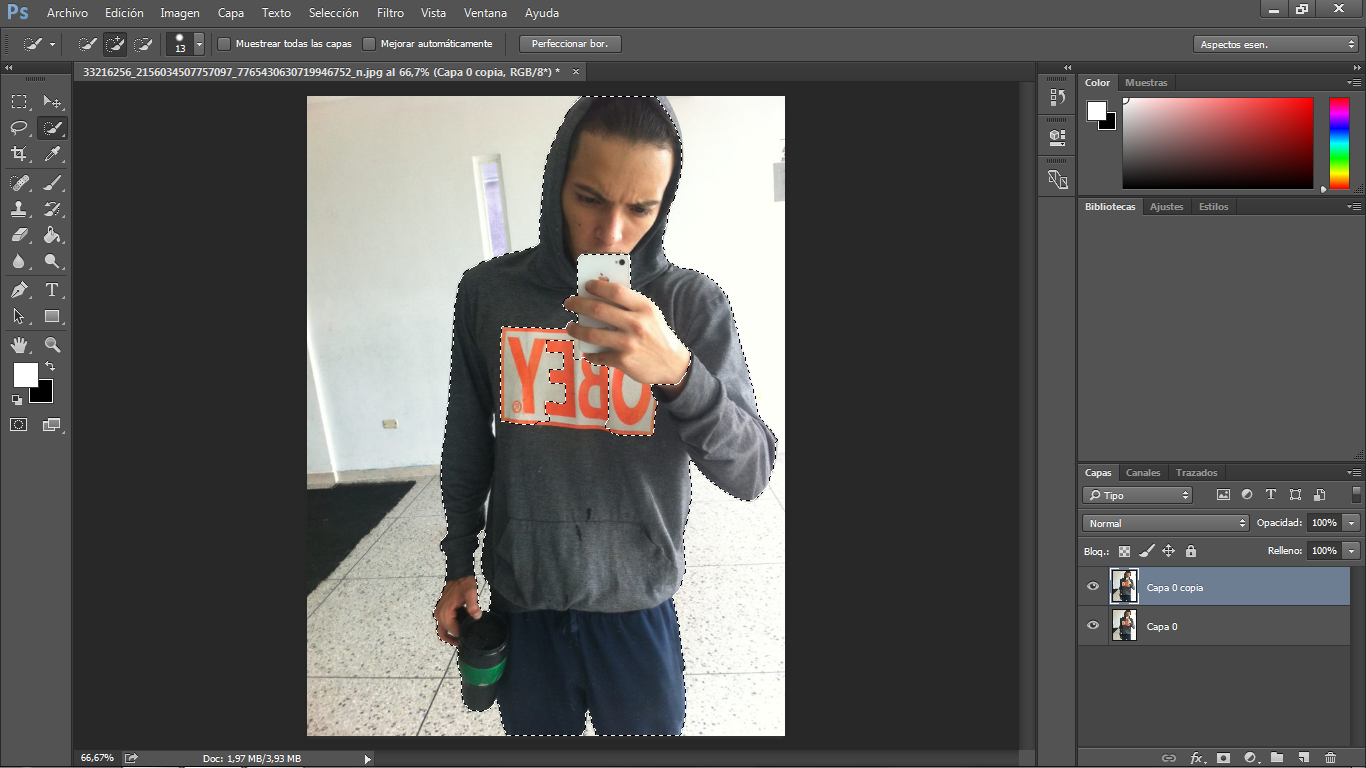Select the Dodge tool
The image size is (1366, 768).
pyautogui.click(x=52, y=261)
